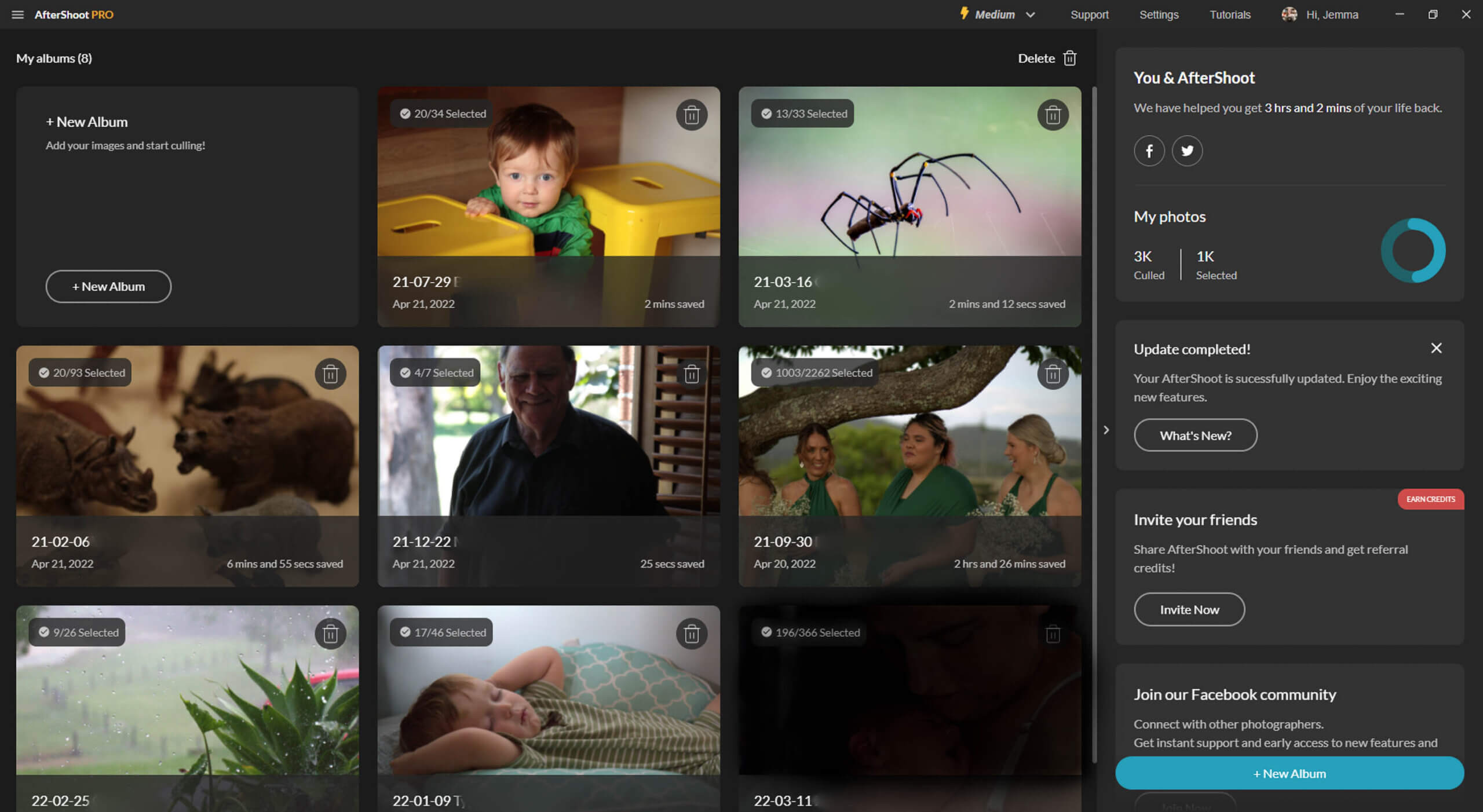
Task: Collapse the right sidebar with chevron
Action: [1106, 430]
